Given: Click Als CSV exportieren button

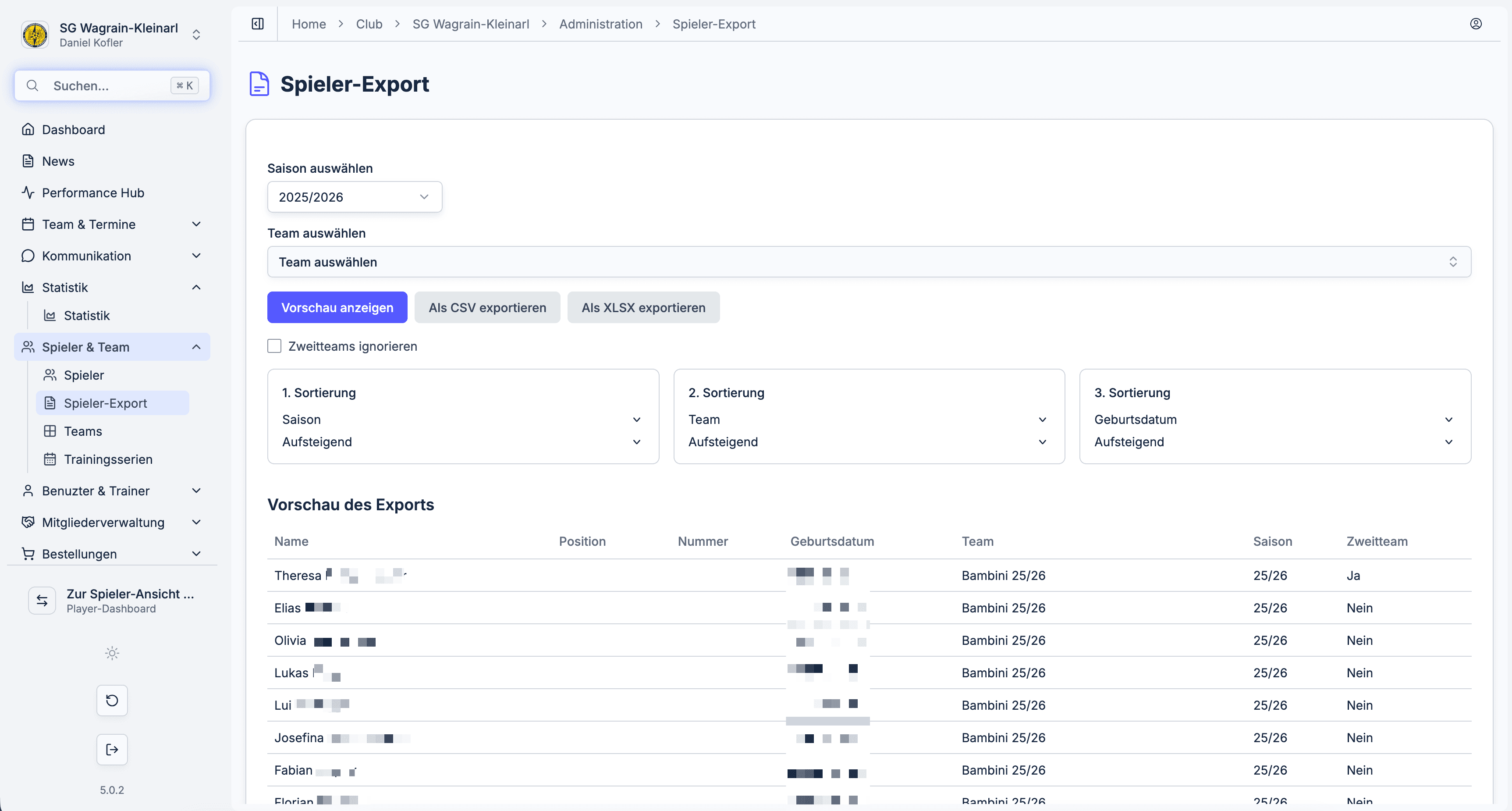Looking at the screenshot, I should pos(487,308).
